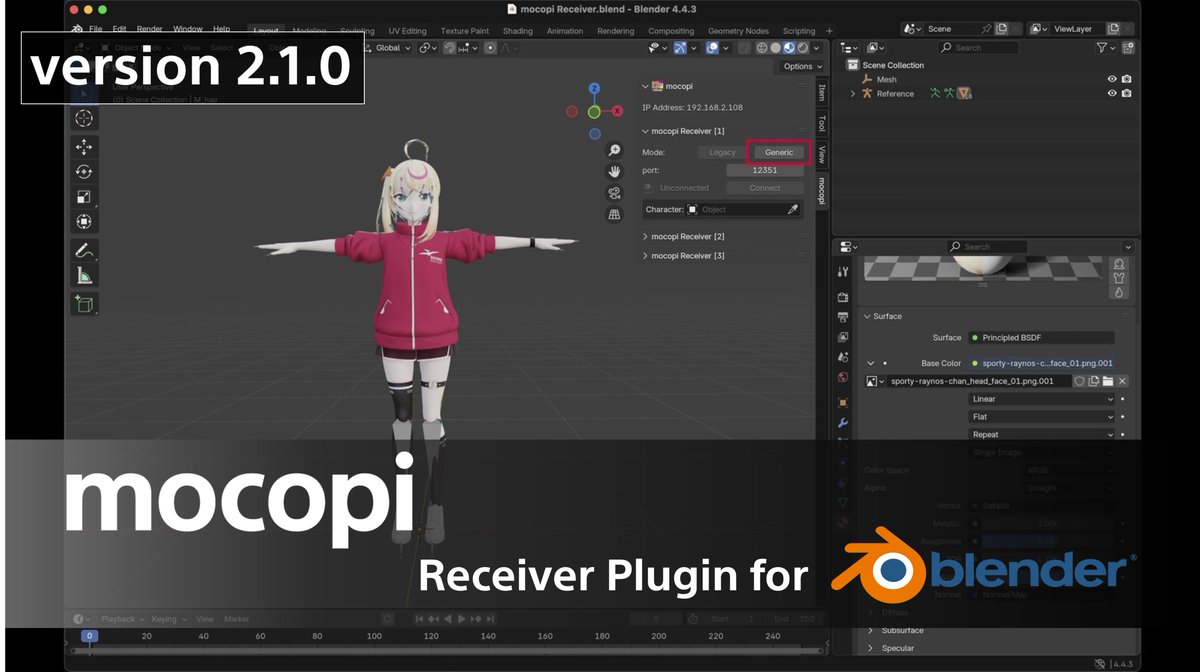Click the Connect button

[765, 188]
